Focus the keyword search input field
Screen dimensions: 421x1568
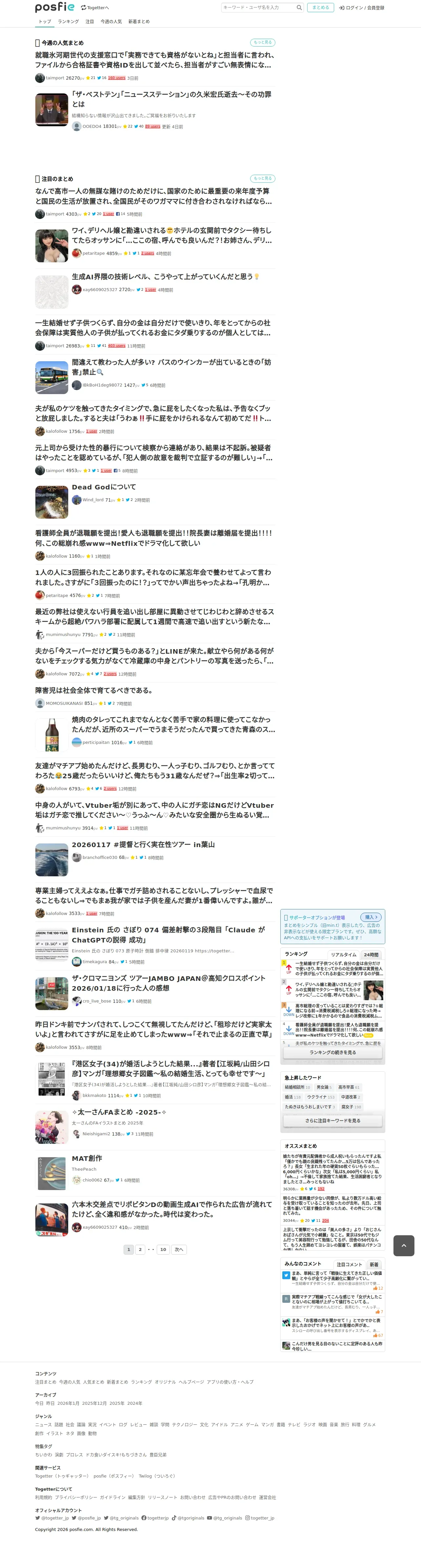[x=258, y=7]
